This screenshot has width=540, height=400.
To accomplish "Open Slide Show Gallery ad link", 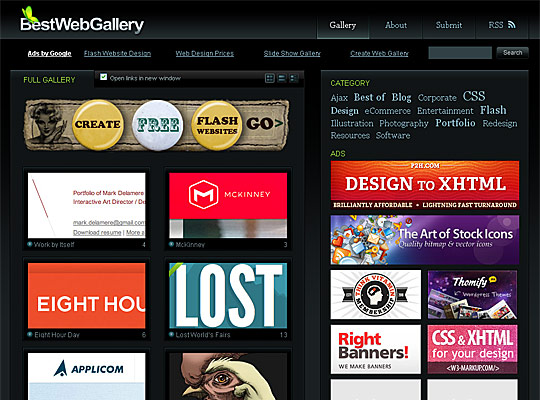I will 292,53.
